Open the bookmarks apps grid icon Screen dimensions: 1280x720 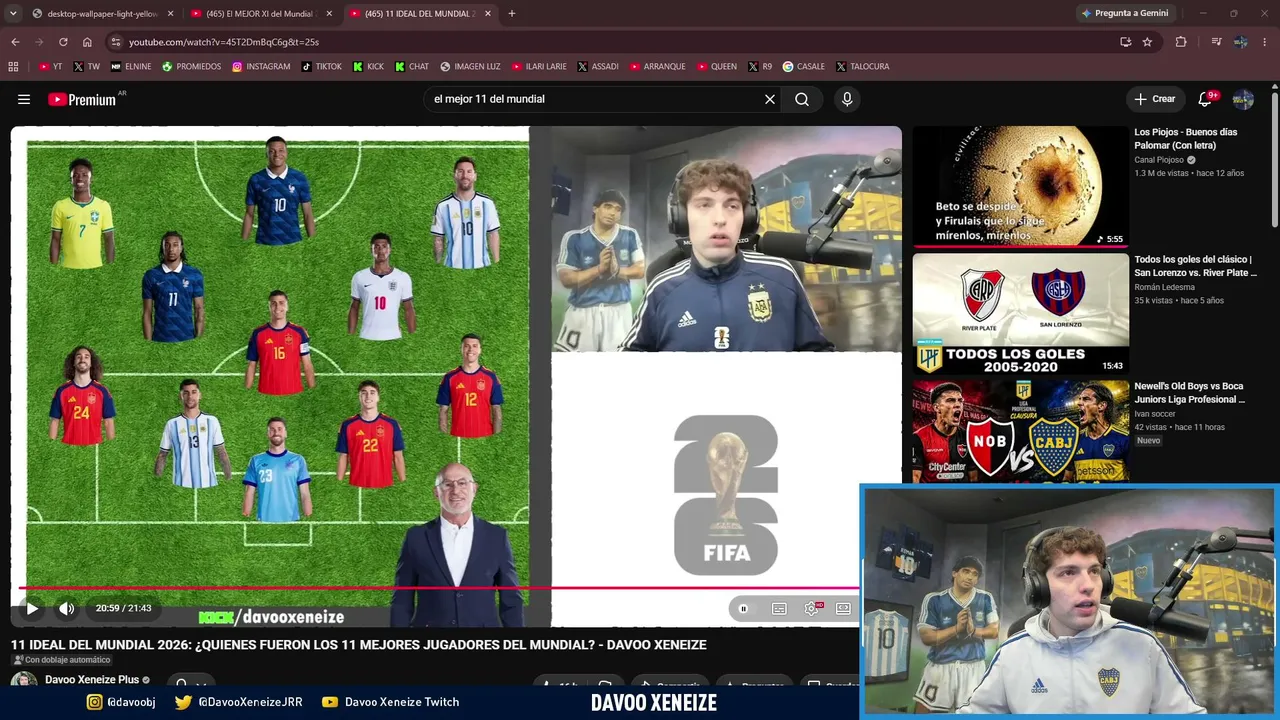tap(13, 67)
